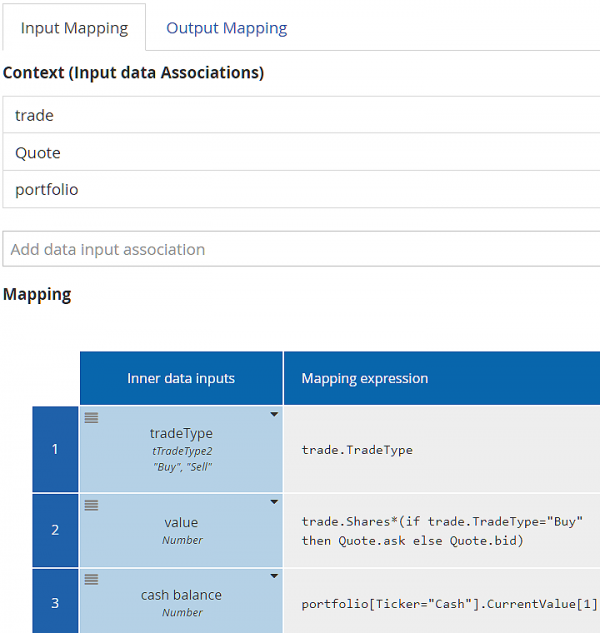Focus the Add data input association field

pos(300,249)
